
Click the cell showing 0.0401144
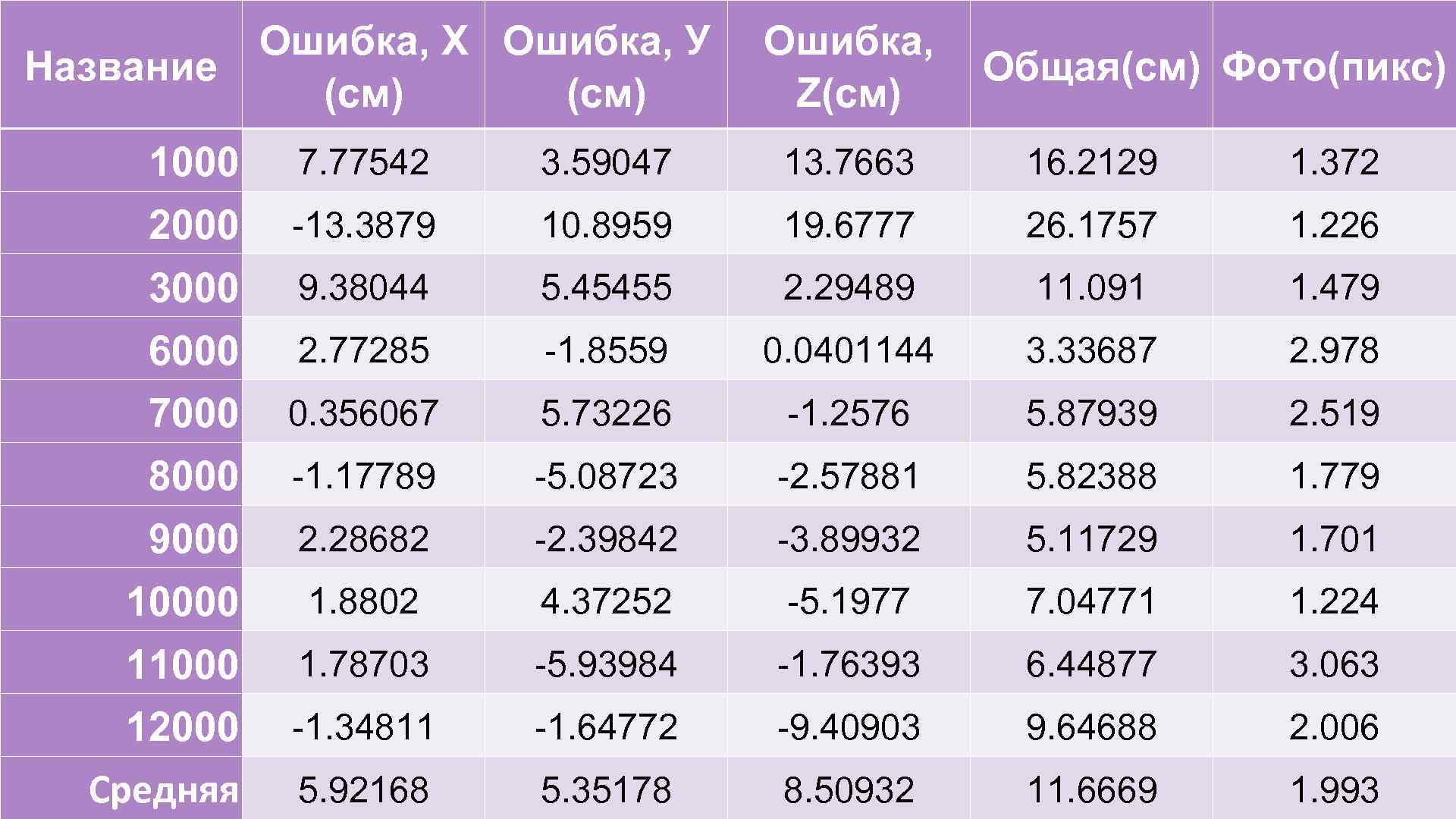tap(848, 350)
